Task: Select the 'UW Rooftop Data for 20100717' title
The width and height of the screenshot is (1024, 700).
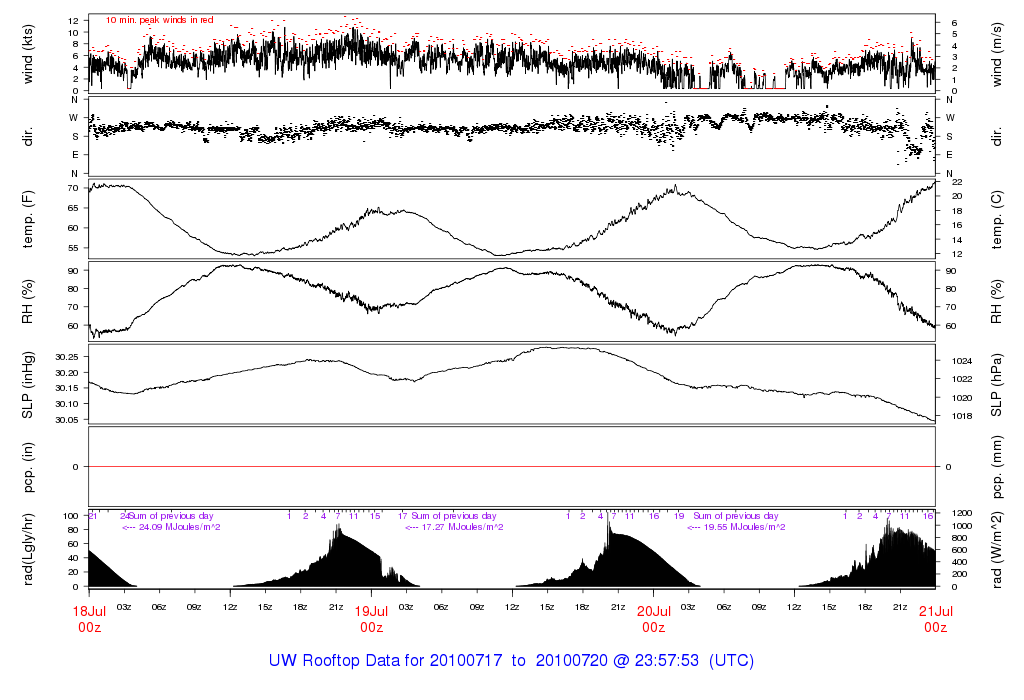Action: [385, 660]
